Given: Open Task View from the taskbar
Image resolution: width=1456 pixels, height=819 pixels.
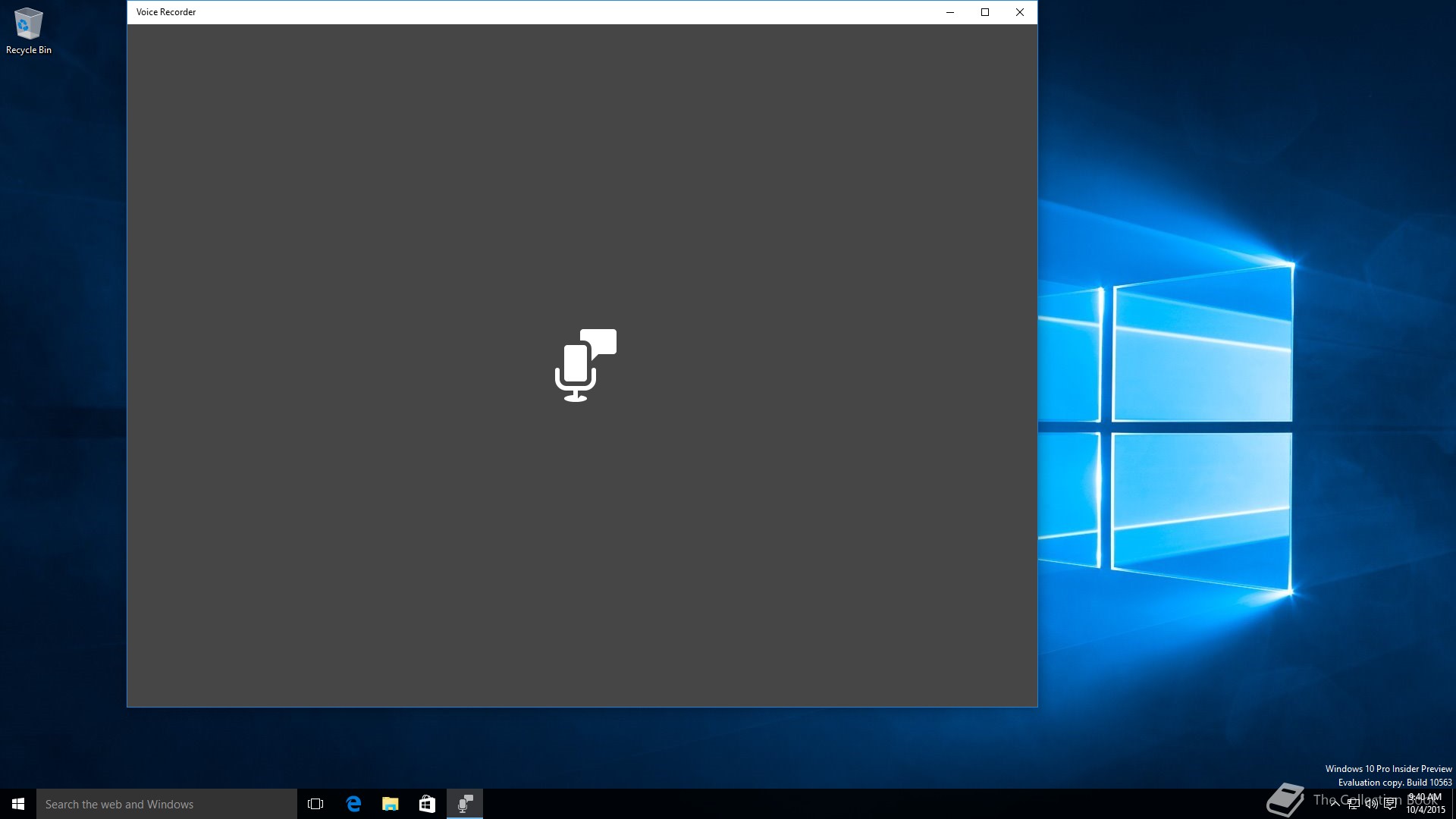Looking at the screenshot, I should point(315,804).
